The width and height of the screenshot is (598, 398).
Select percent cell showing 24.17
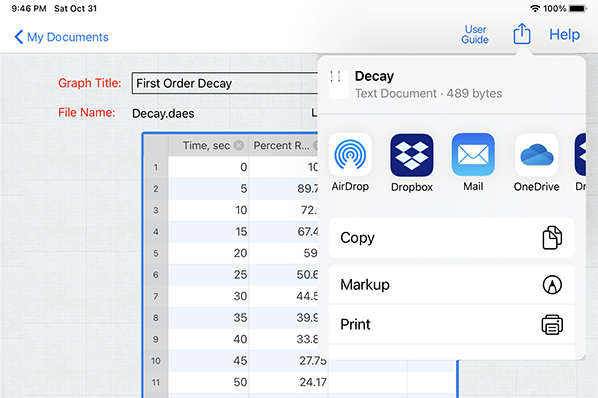(x=288, y=382)
